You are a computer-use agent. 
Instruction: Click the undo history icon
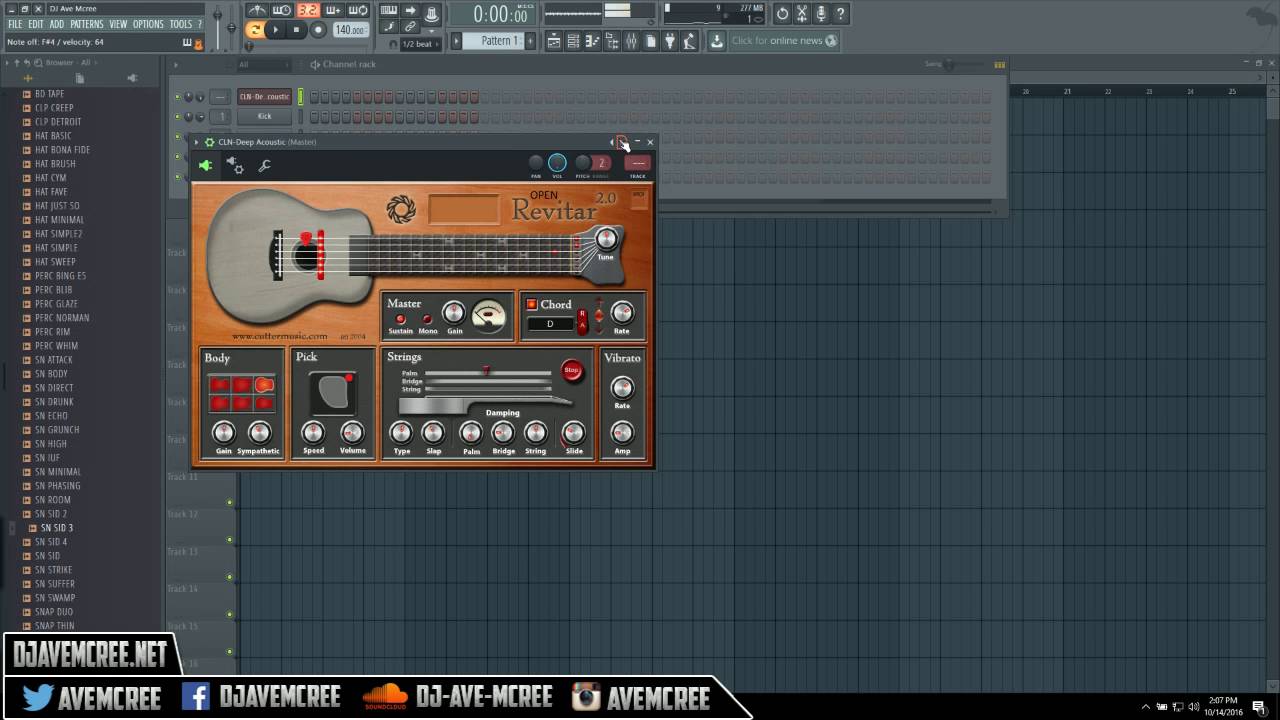point(782,14)
